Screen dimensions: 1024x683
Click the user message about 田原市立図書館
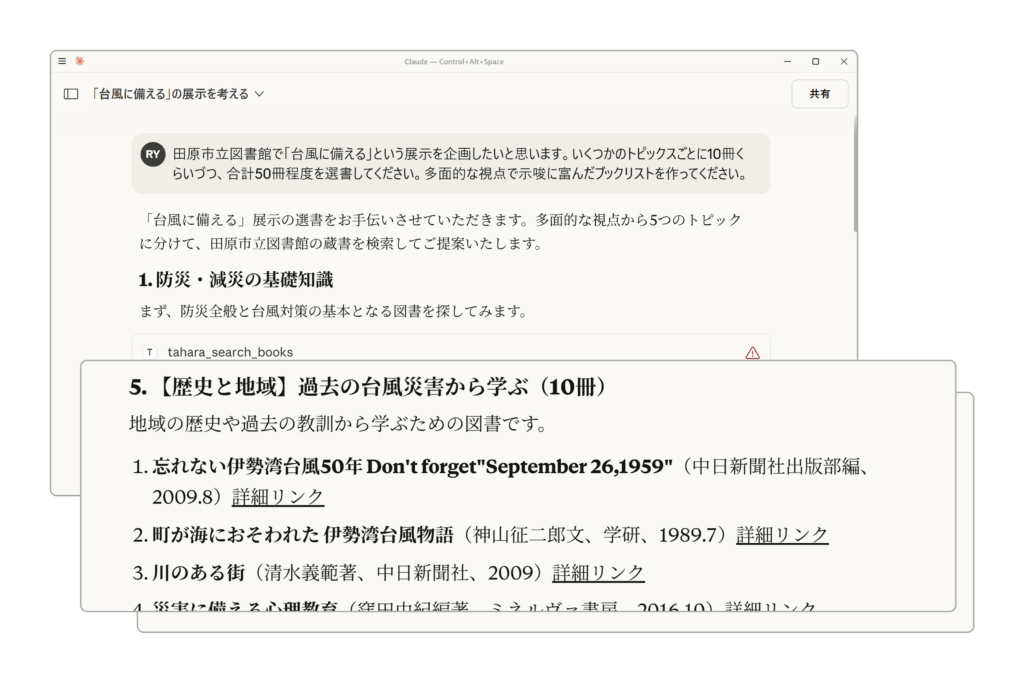pyautogui.click(x=458, y=164)
